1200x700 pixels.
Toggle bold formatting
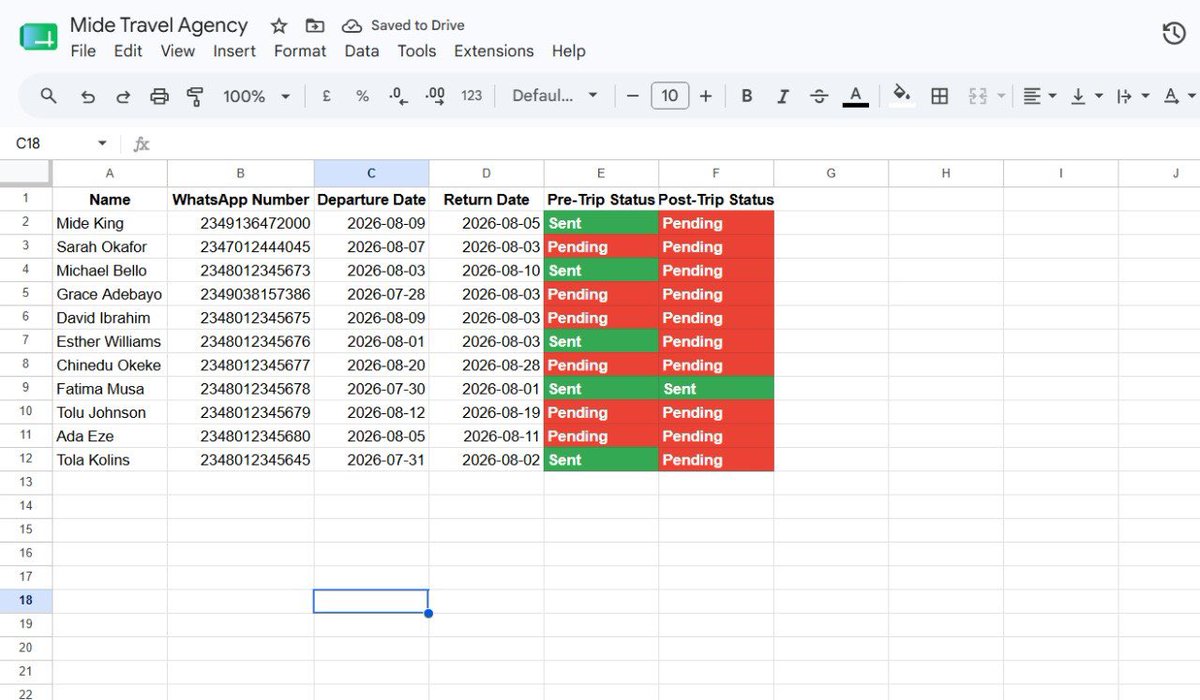[747, 96]
